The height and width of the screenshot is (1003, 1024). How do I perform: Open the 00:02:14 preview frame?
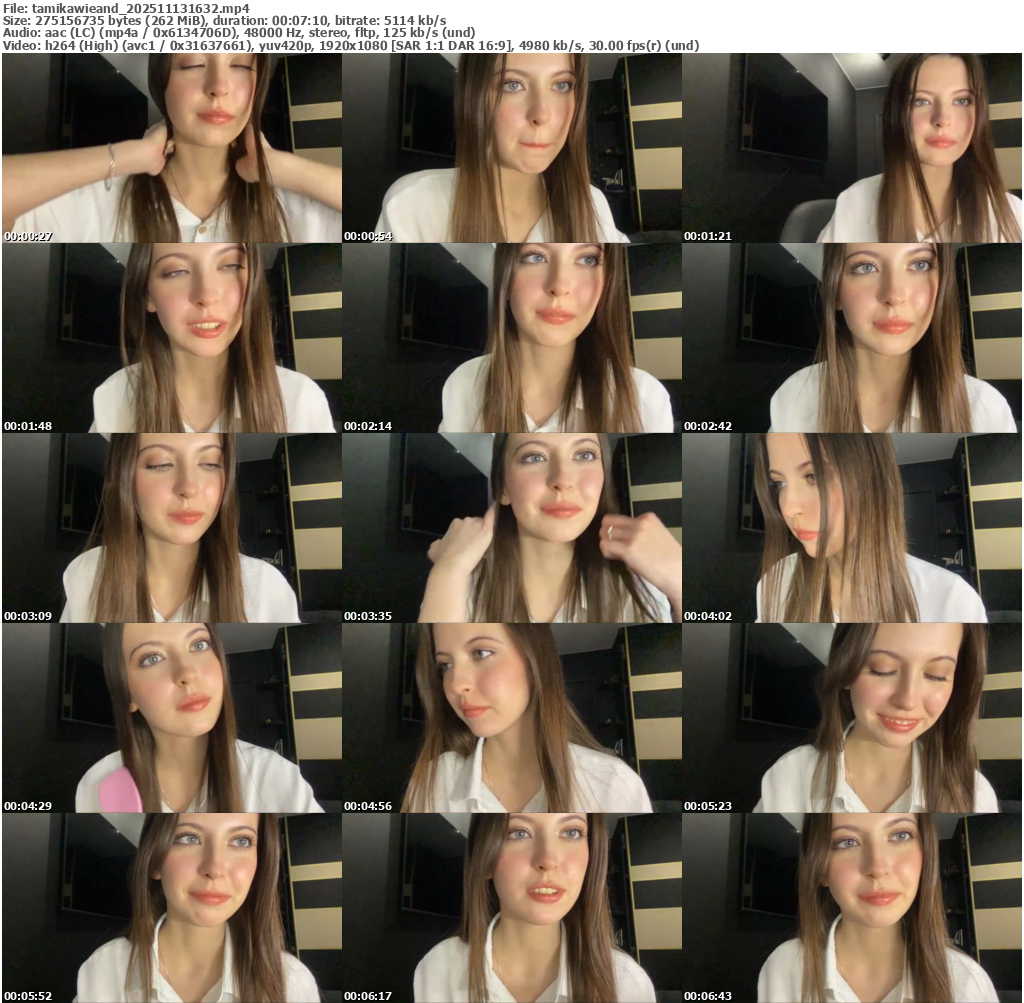[511, 338]
